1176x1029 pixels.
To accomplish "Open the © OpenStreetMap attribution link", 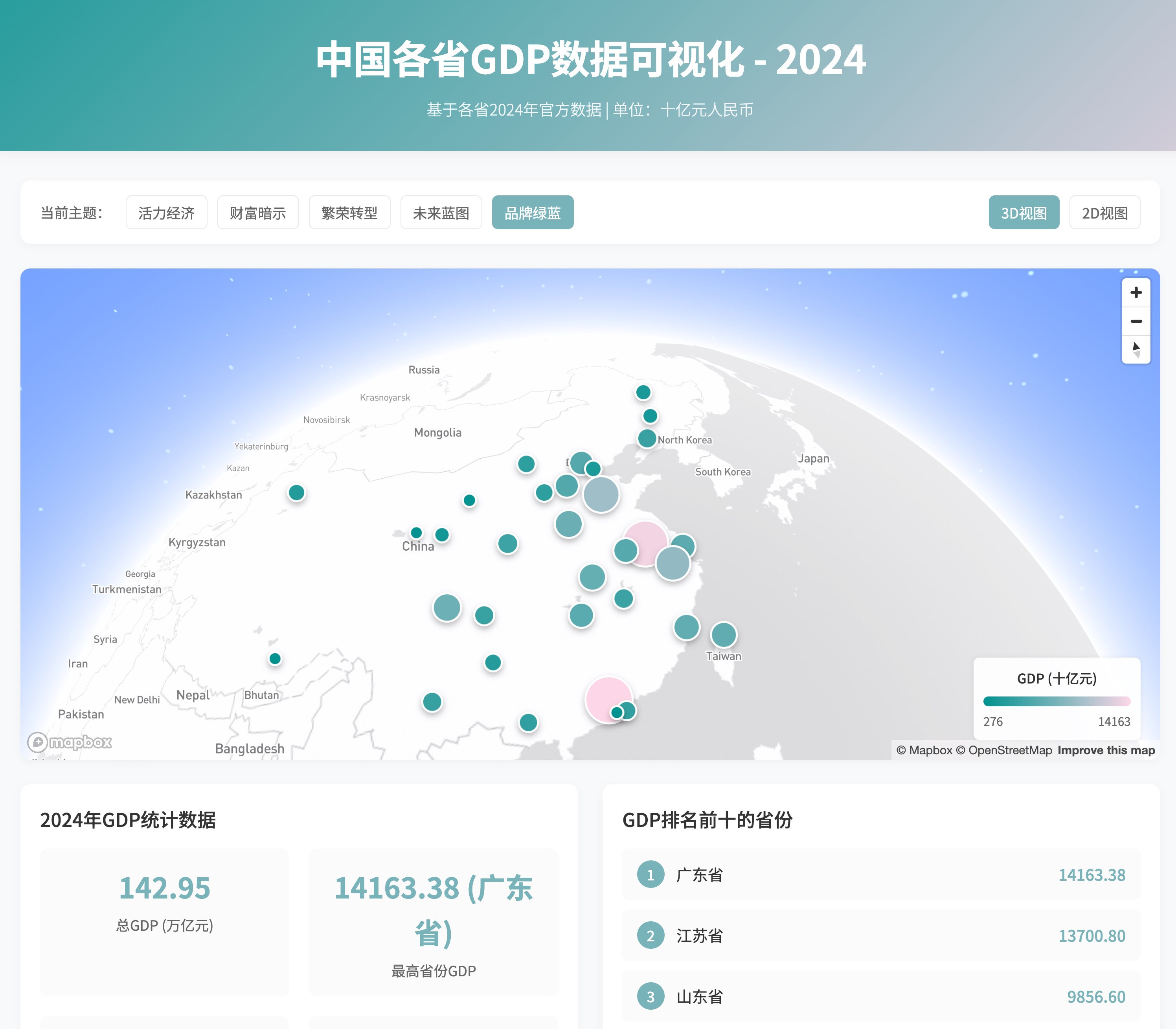I will (1004, 750).
